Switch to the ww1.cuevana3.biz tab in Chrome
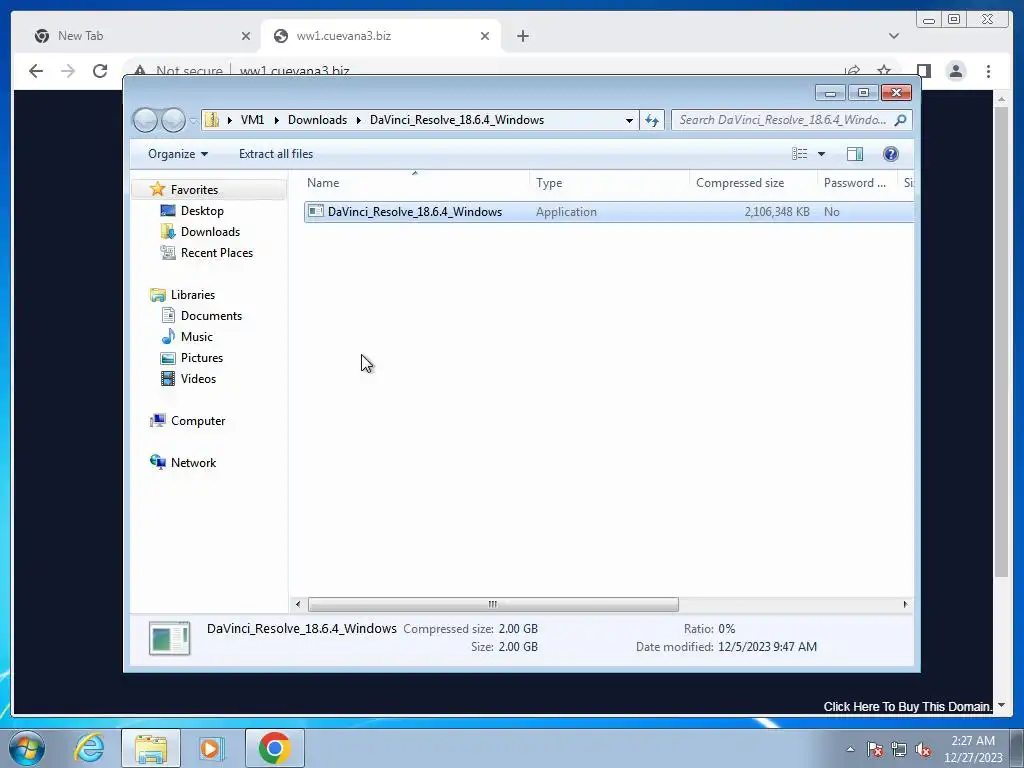1024x768 pixels. (381, 36)
